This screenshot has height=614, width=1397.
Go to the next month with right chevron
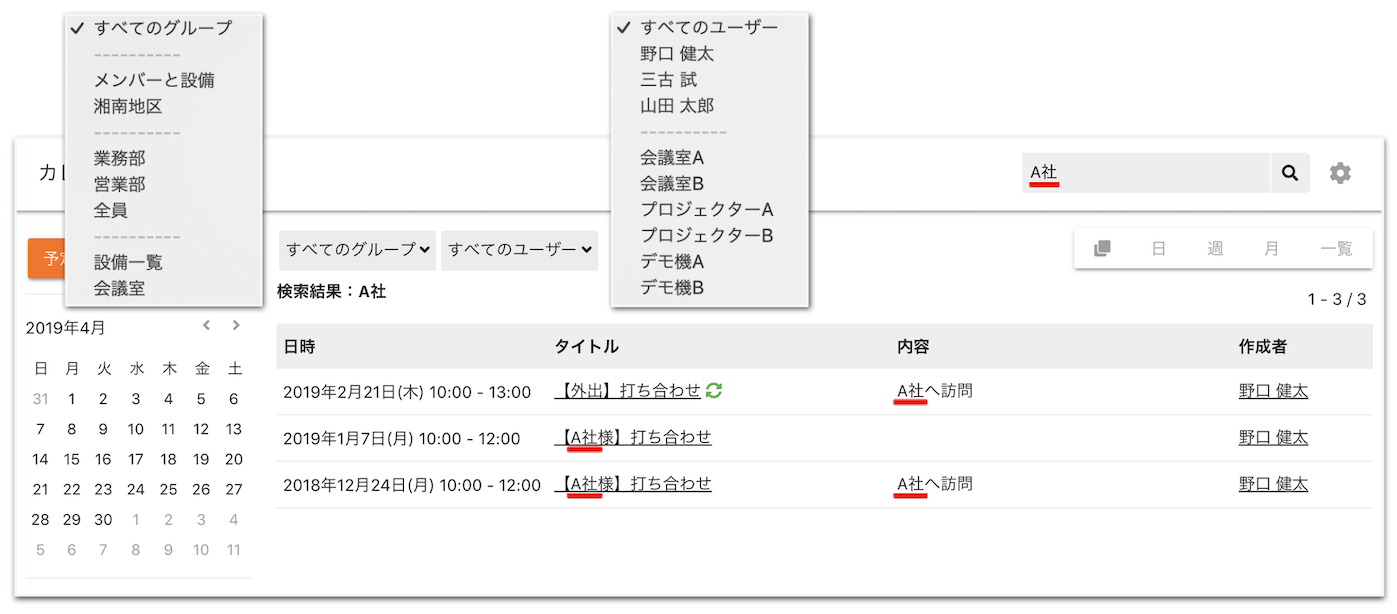coord(236,325)
